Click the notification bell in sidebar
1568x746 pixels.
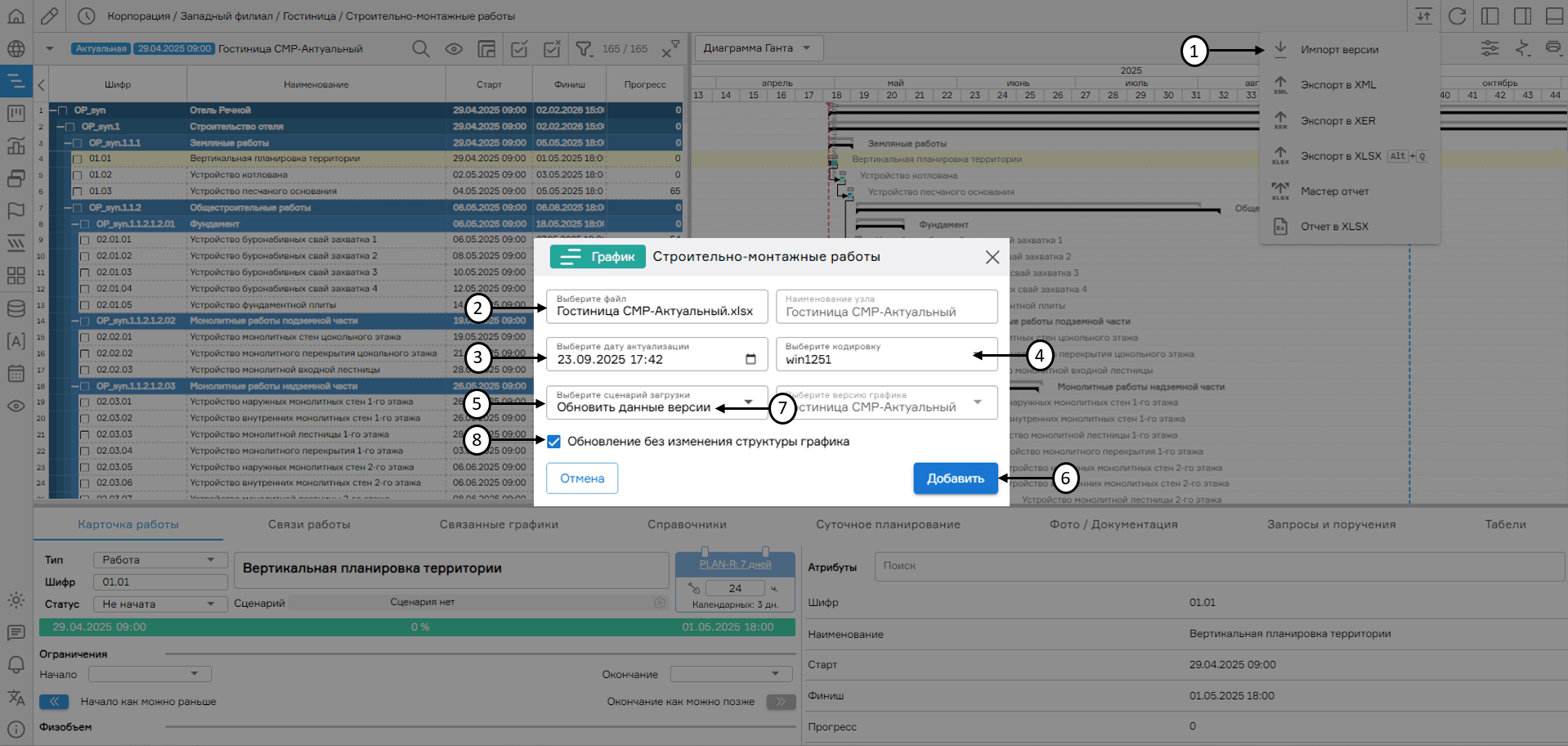16,664
